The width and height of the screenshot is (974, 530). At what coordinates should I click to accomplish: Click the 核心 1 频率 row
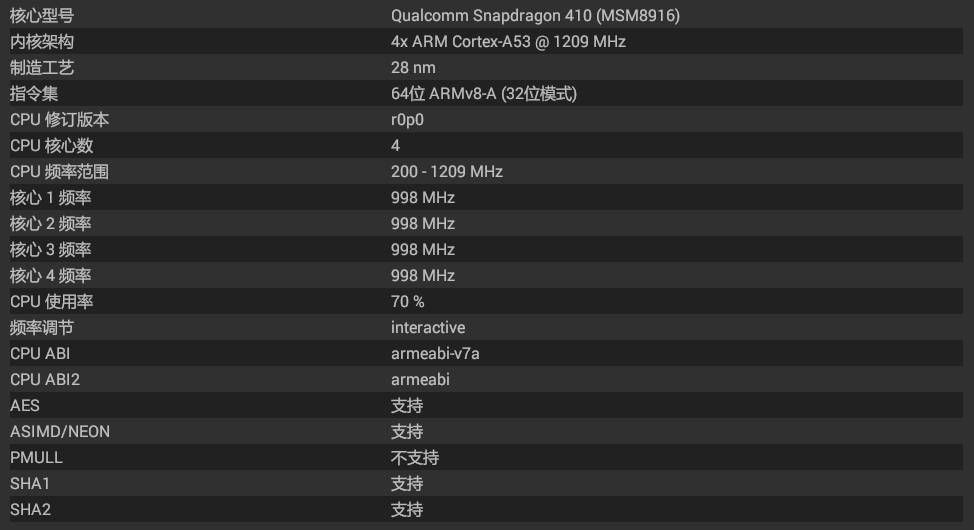(487, 198)
